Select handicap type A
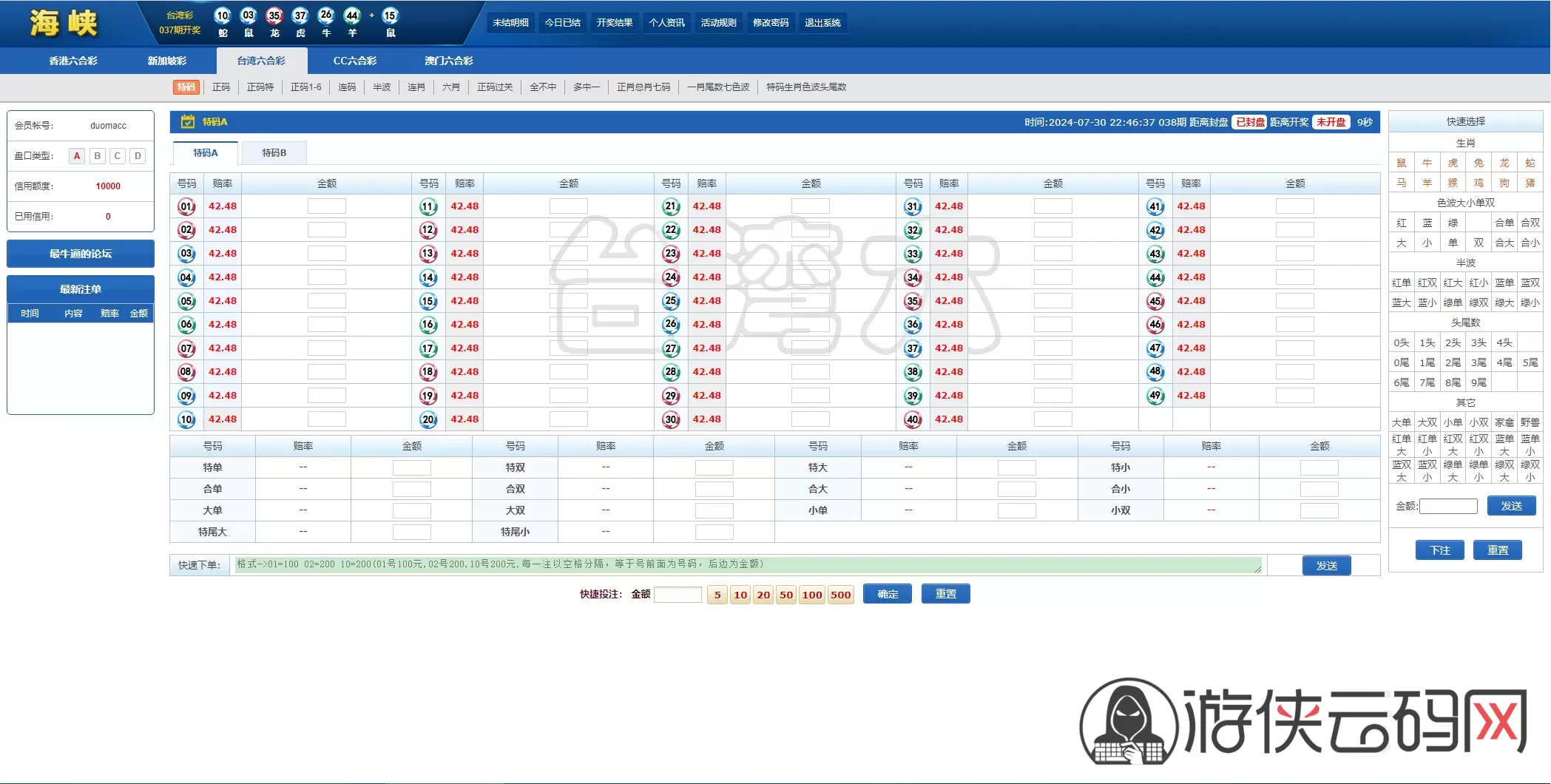The height and width of the screenshot is (784, 1551). pyautogui.click(x=77, y=156)
